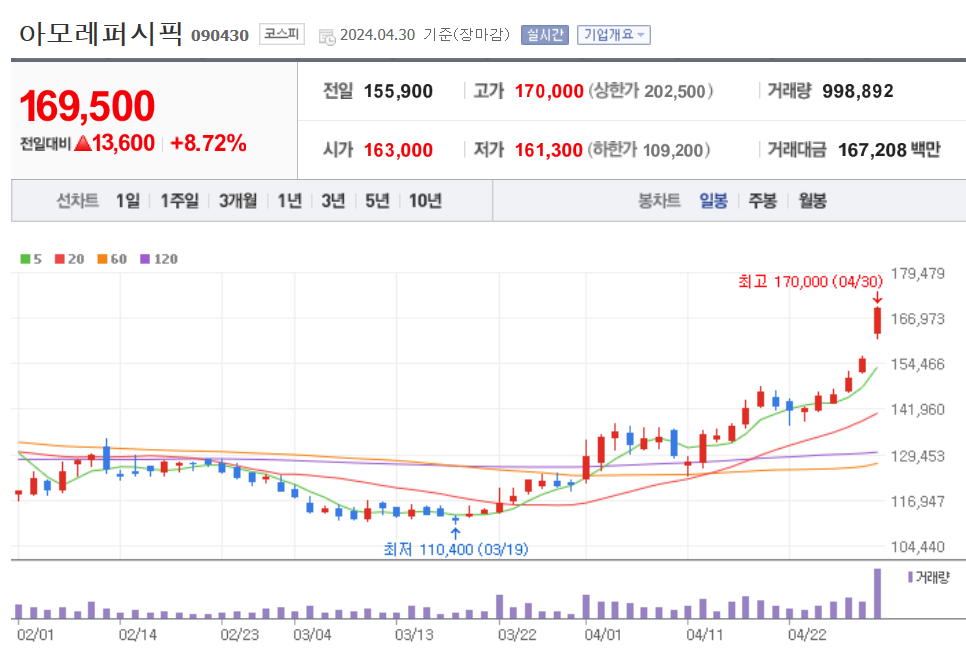Switch to the 월봉 monthly candle chart
Viewport: 966px width, 666px height.
pyautogui.click(x=813, y=201)
